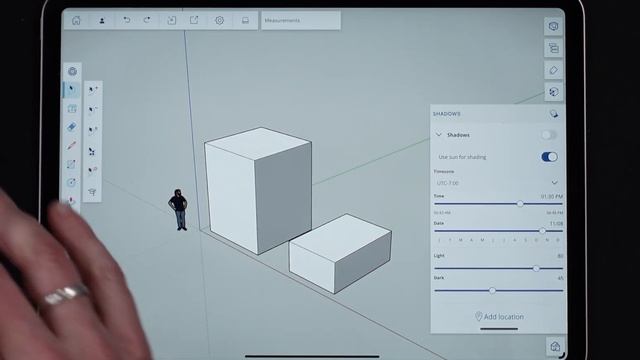Choose the select-connected option in flyout

92,151
